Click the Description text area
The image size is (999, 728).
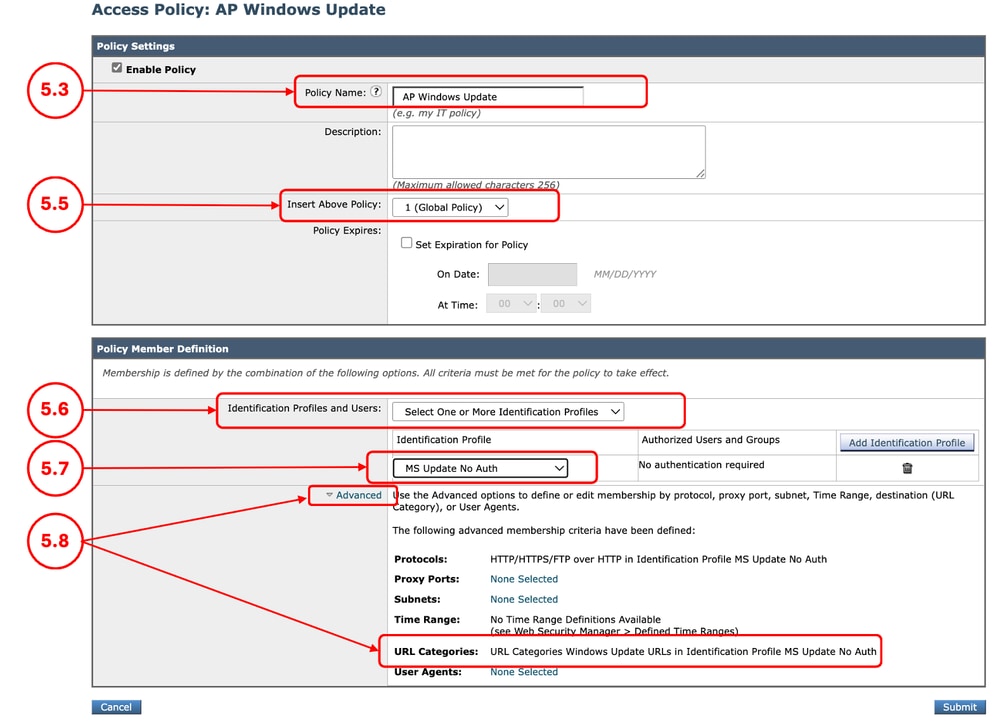pos(548,151)
